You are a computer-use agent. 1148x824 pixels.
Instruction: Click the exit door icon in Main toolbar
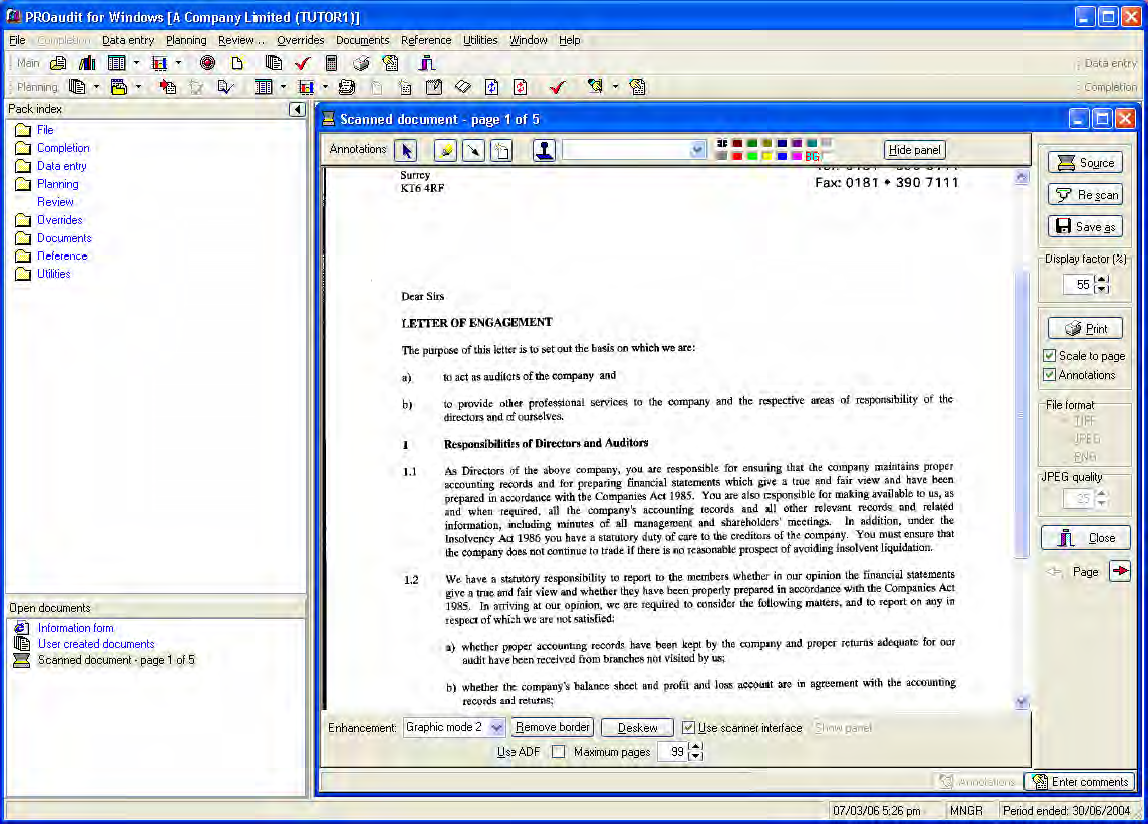[427, 64]
